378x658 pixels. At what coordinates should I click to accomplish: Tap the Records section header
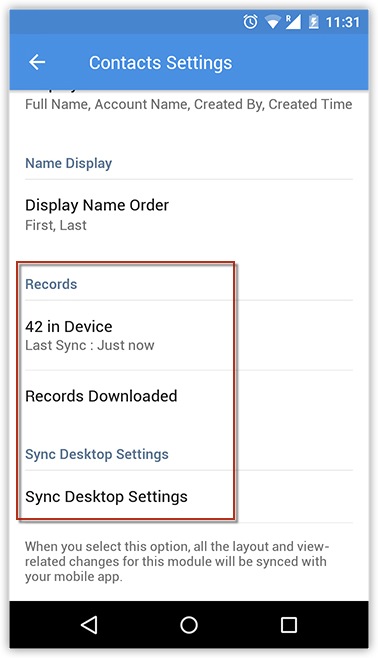pos(51,284)
